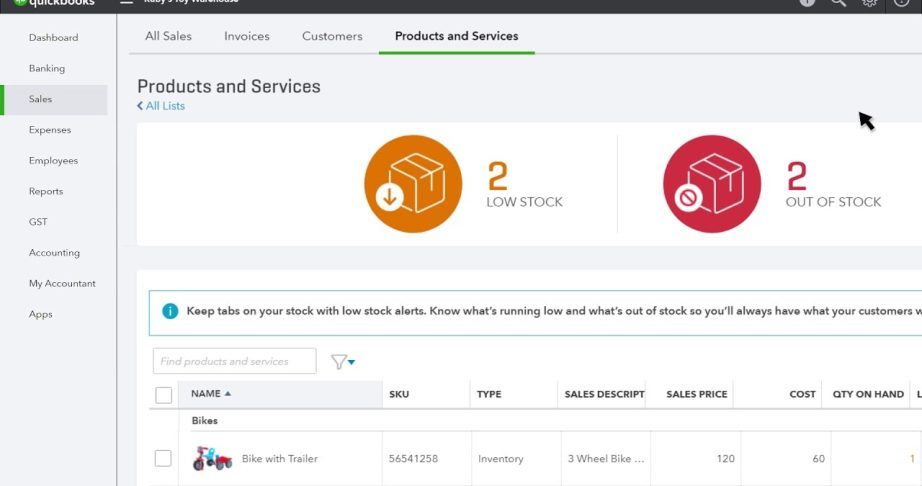922x486 pixels.
Task: Open Accounting in the sidebar
Action: (x=54, y=253)
